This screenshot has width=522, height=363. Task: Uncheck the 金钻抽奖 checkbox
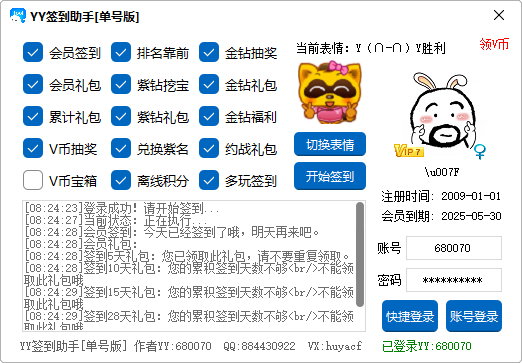point(209,52)
